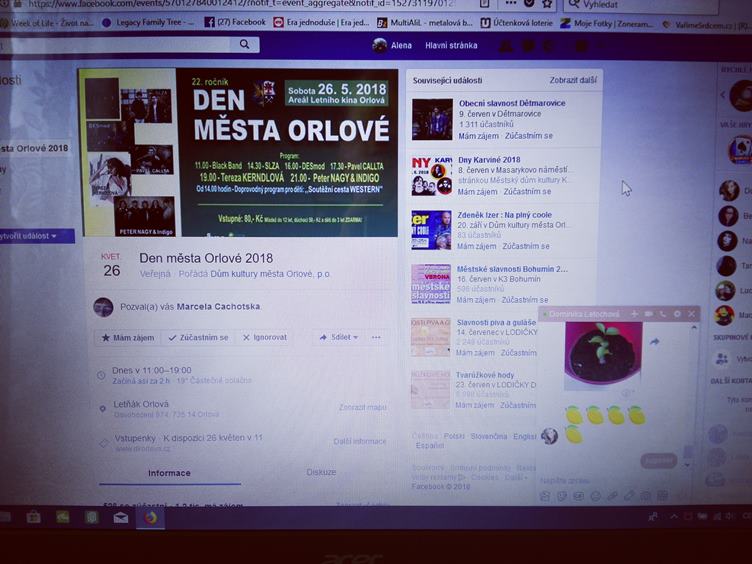Click the Mám zájem star button for the event
The image size is (752, 564).
[128, 338]
